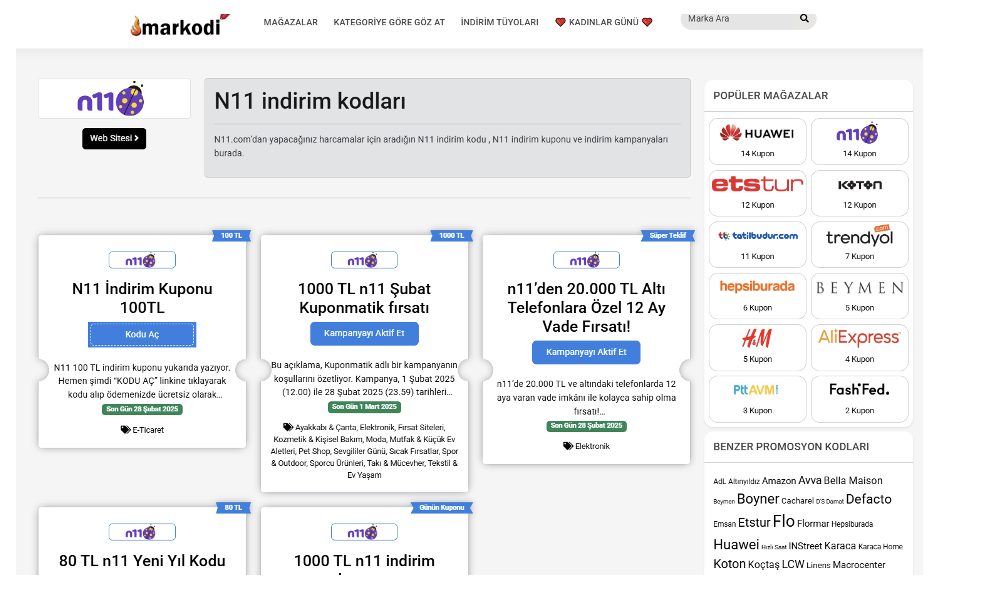The width and height of the screenshot is (1004, 600).
Task: Select the Etstur store logo tile
Action: 757,185
